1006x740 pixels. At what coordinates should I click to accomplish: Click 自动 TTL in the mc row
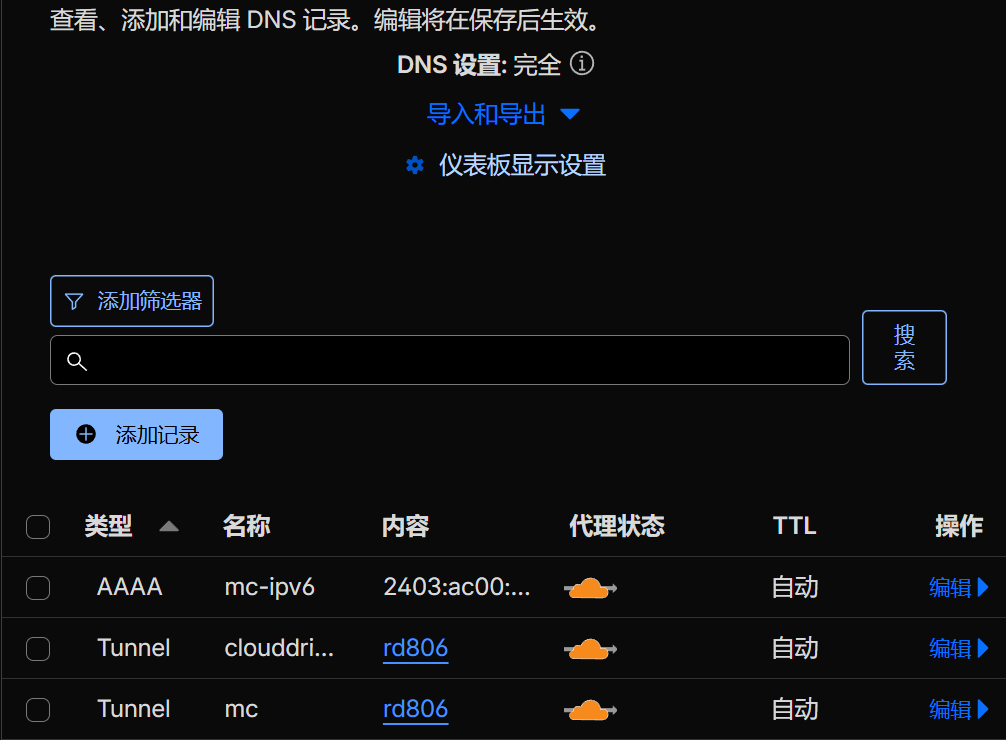795,709
